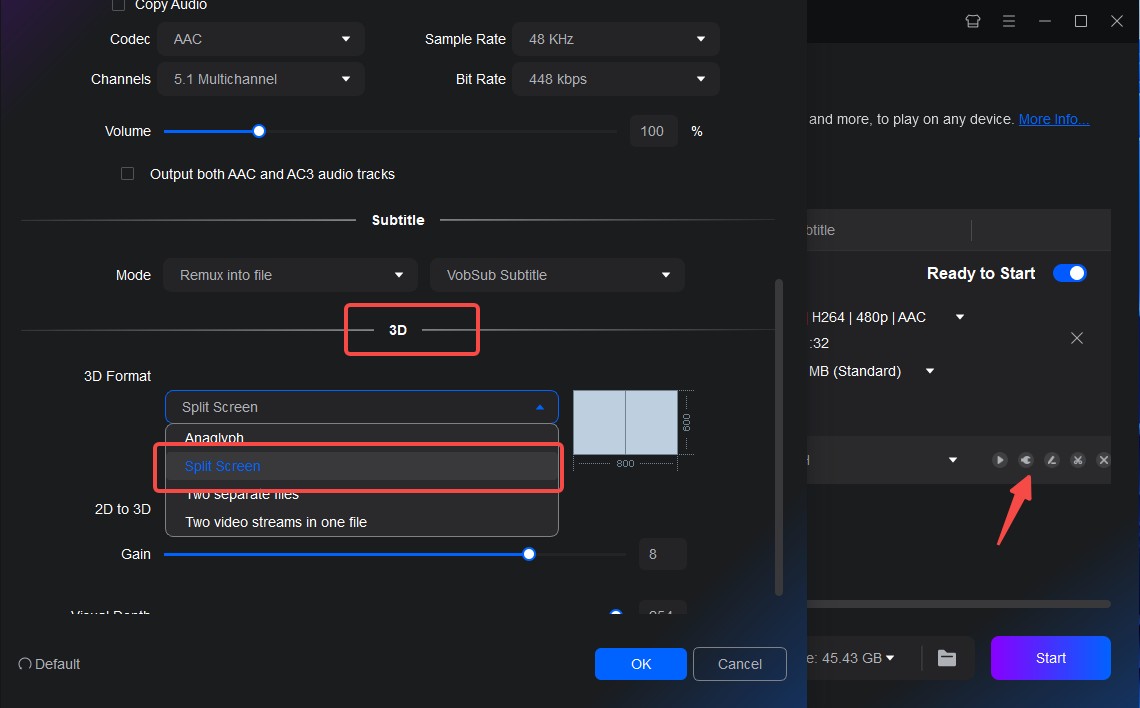
Task: Click the Default label text
Action: coord(57,664)
